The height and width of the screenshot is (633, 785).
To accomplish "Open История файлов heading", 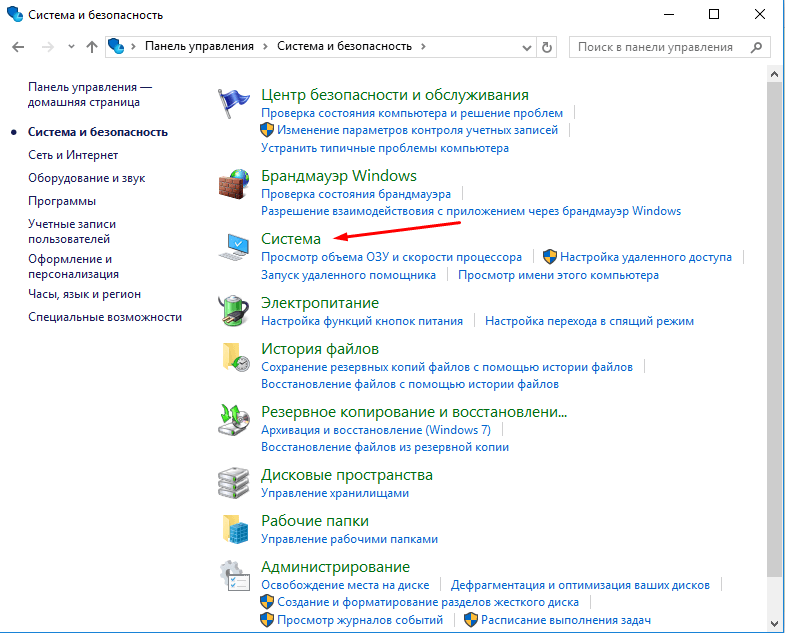I will pyautogui.click(x=320, y=349).
